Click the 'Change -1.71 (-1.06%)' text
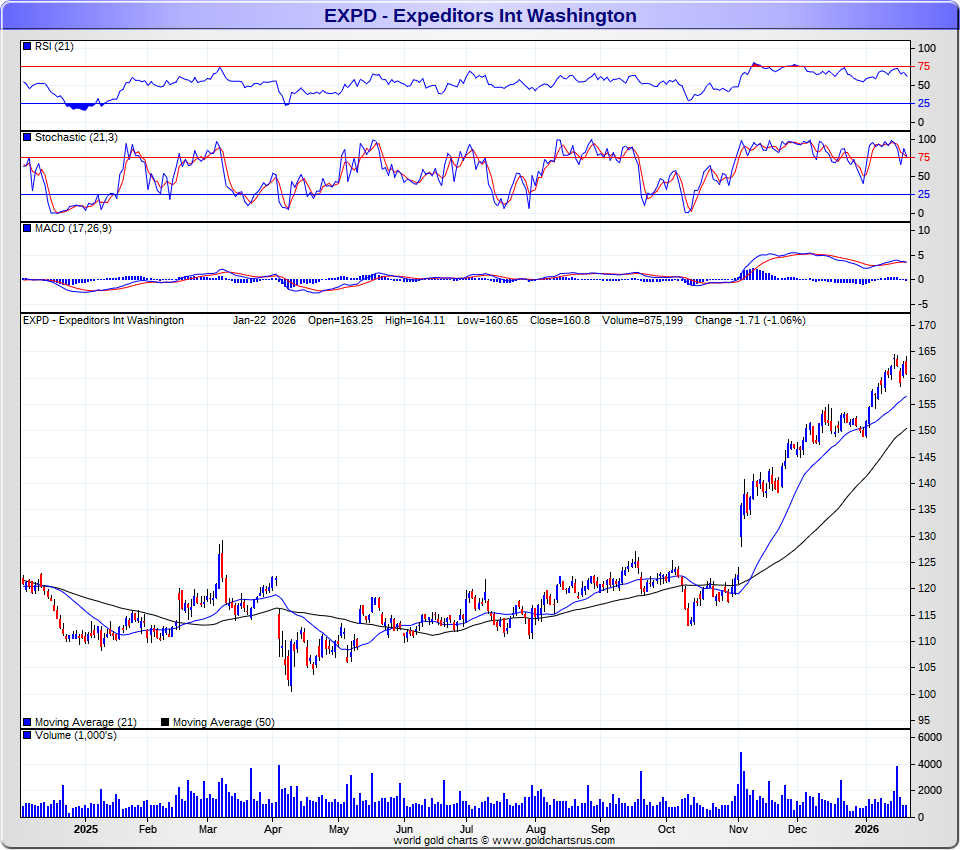The height and width of the screenshot is (850, 960). pyautogui.click(x=750, y=320)
